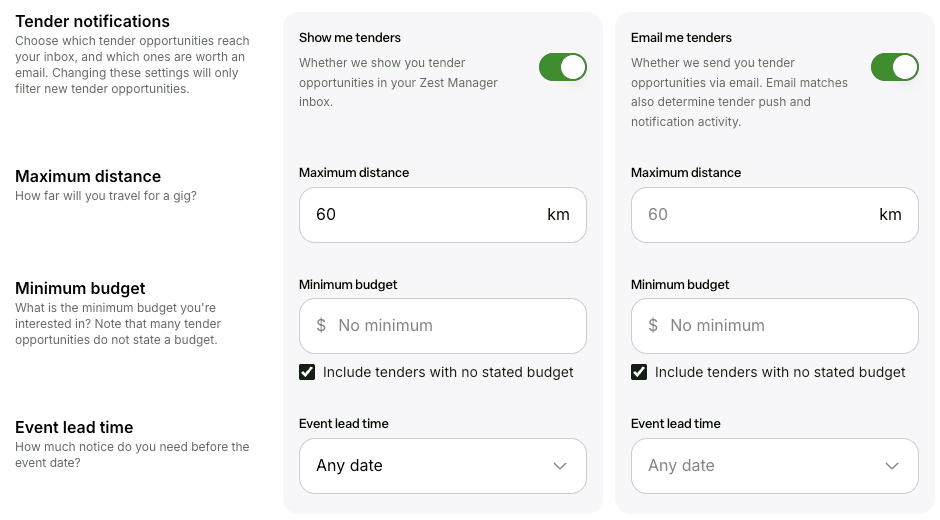
Task: Click the Show me tenders inbox description text
Action: (399, 82)
